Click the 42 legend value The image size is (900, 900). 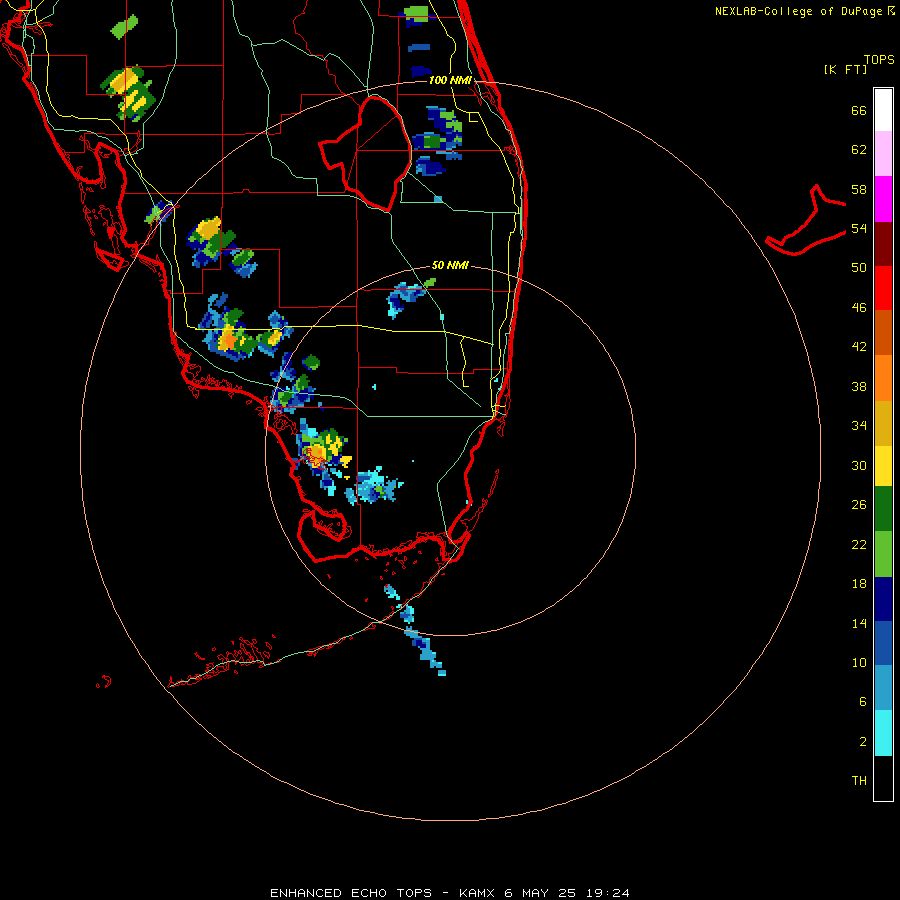859,347
